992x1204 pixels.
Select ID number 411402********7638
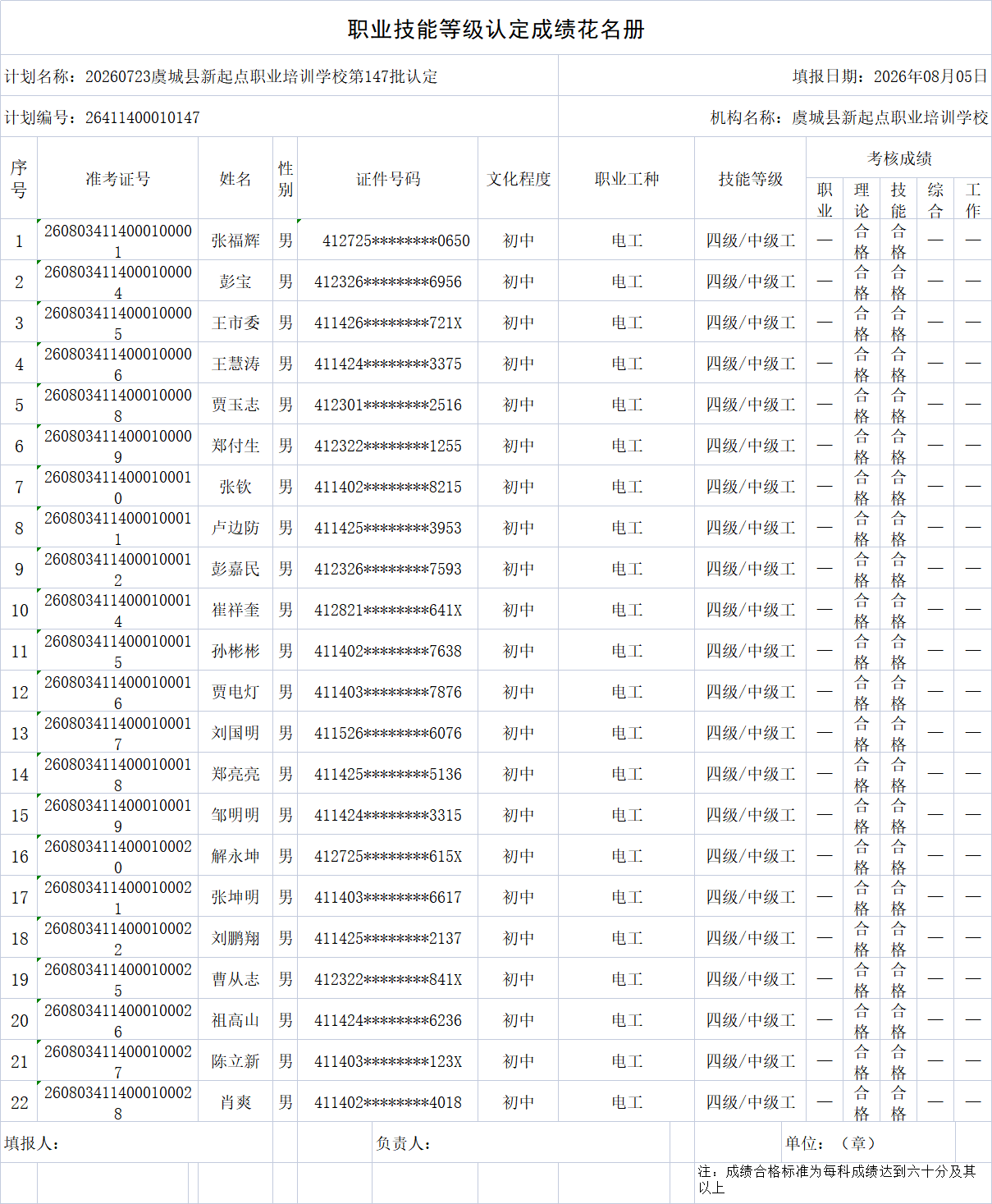pyautogui.click(x=388, y=651)
